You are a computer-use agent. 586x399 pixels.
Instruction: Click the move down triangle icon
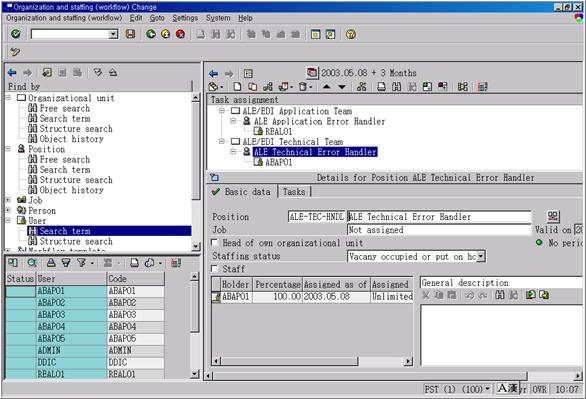pyautogui.click(x=342, y=87)
